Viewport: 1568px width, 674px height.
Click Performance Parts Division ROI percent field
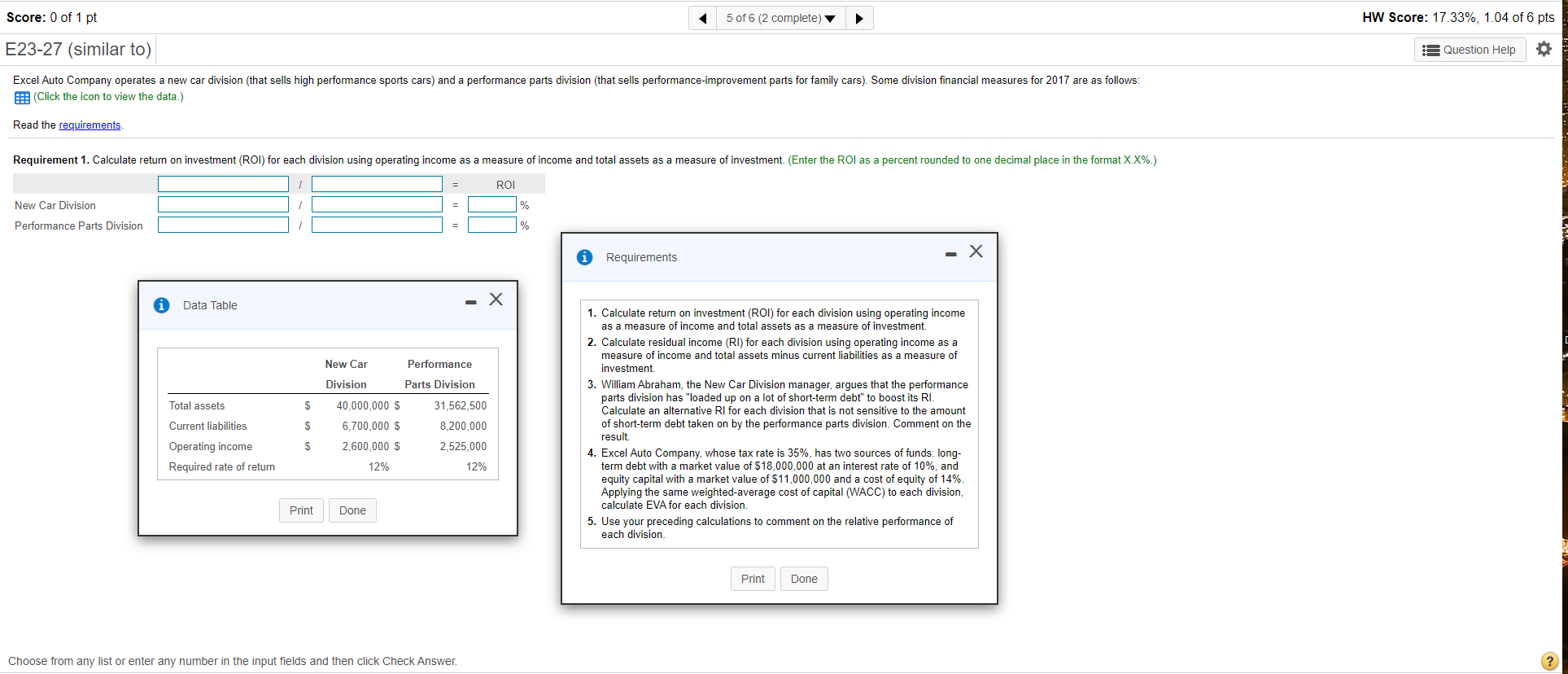click(x=491, y=225)
